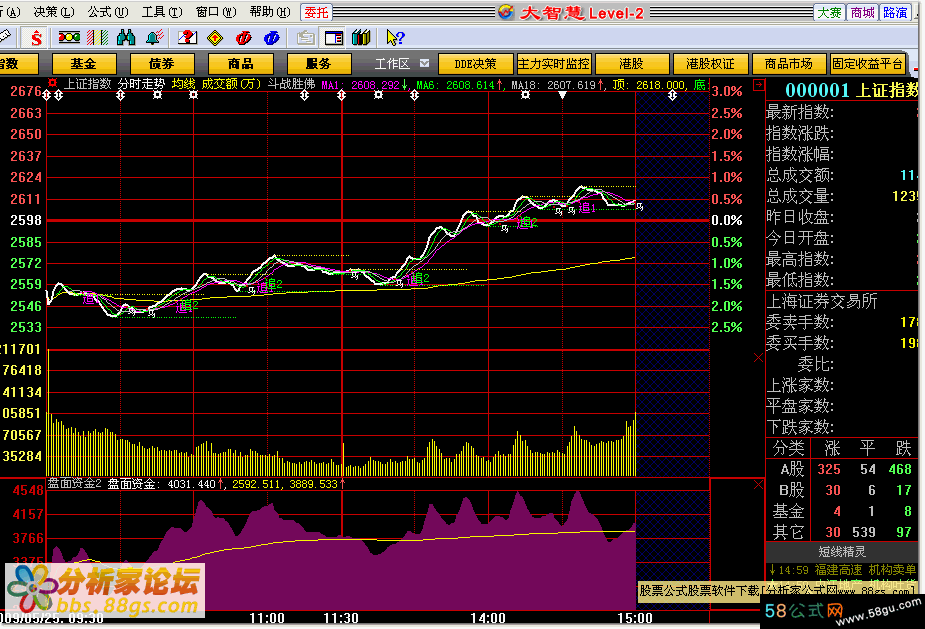The image size is (925, 629).
Task: Click the 短线精灵 panel header
Action: click(842, 552)
